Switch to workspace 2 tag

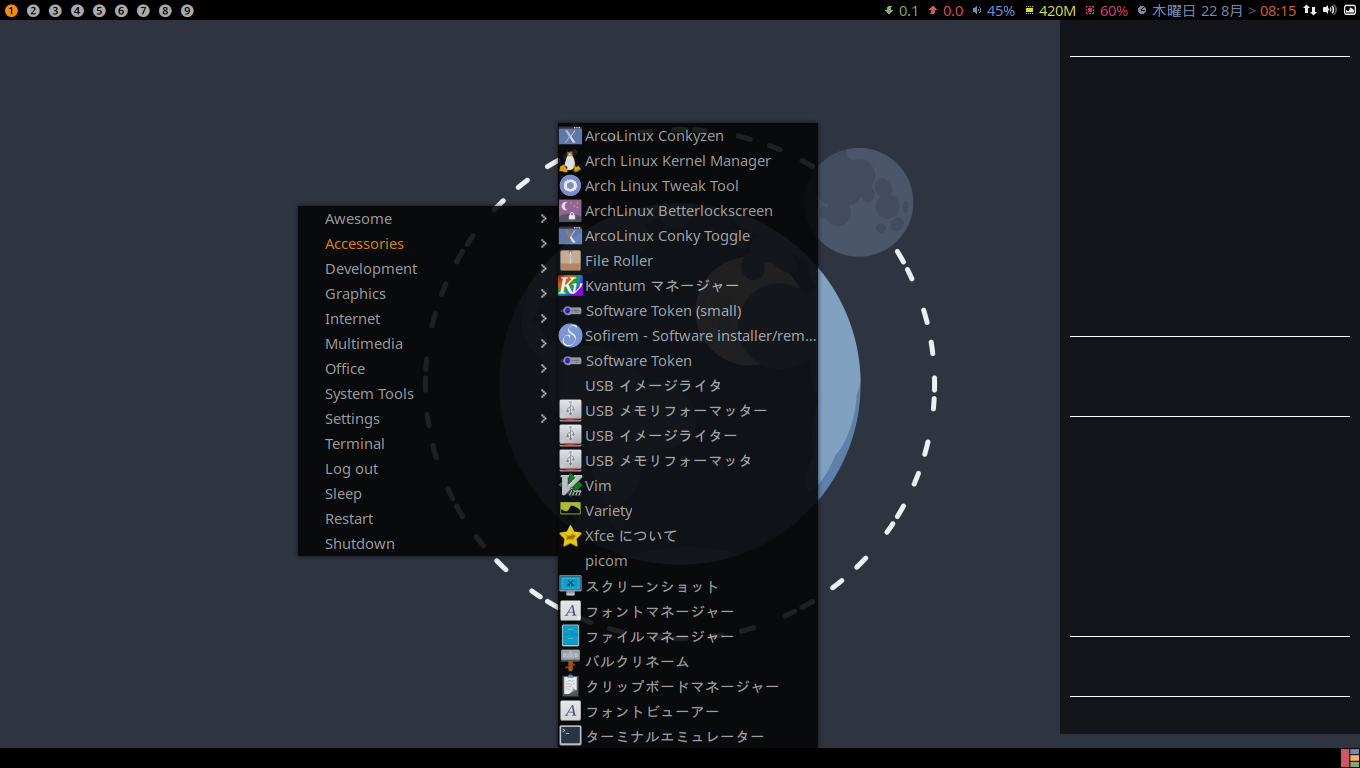click(x=33, y=11)
